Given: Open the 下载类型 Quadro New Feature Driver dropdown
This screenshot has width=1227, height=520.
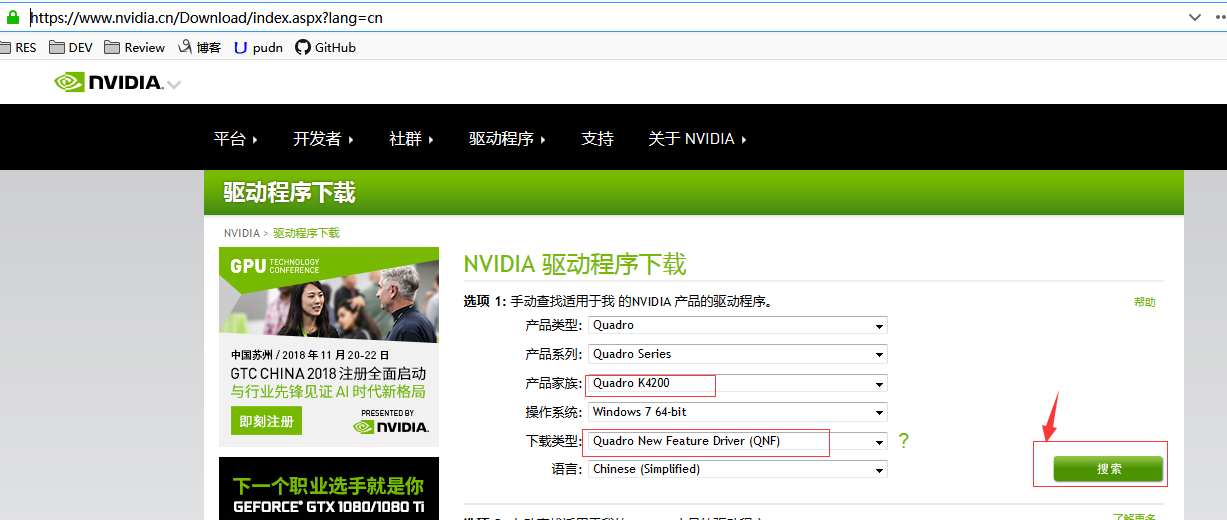Looking at the screenshot, I should pyautogui.click(x=738, y=441).
